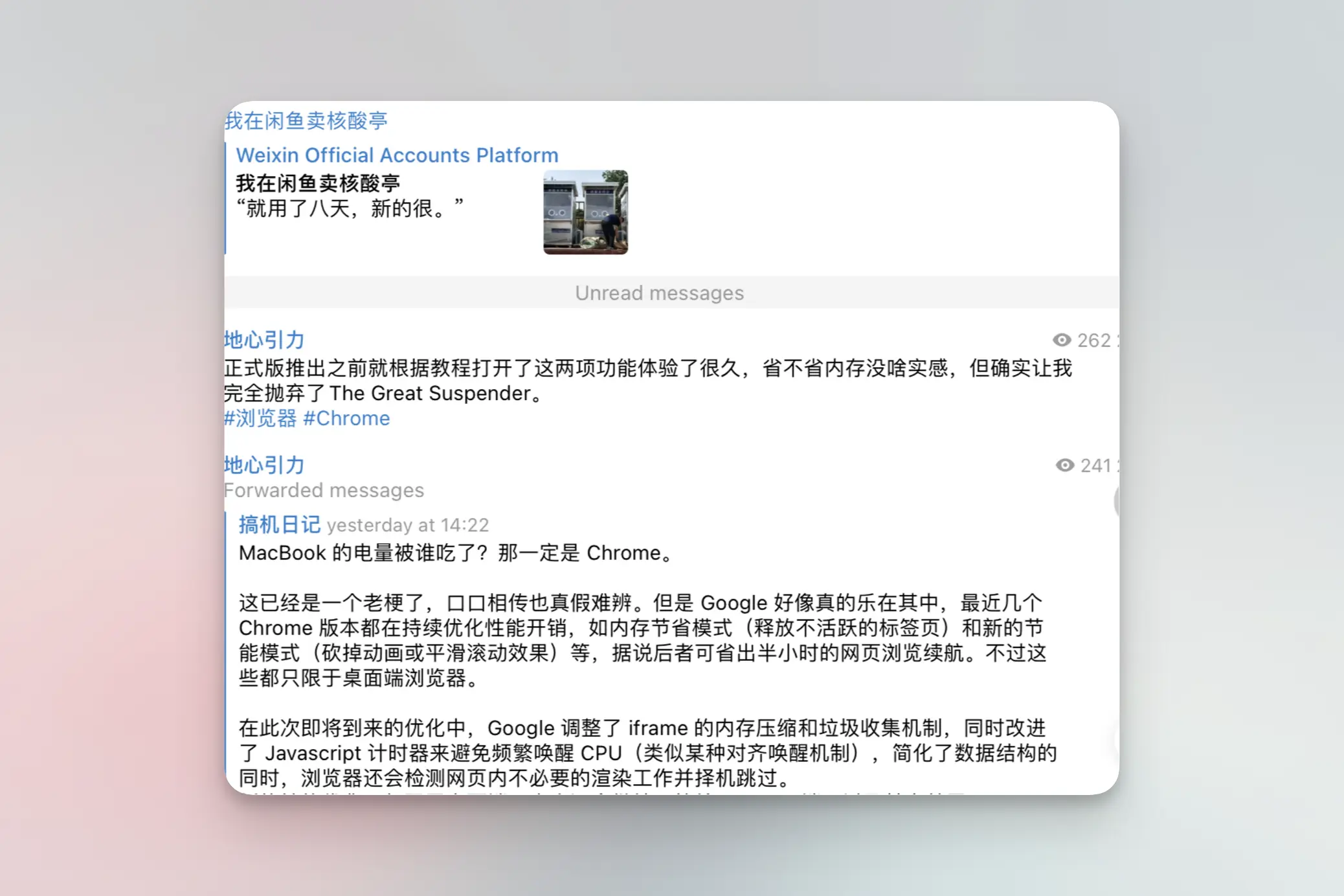Click the view count 241
Screen dimensions: 1344x896
tap(1096, 465)
